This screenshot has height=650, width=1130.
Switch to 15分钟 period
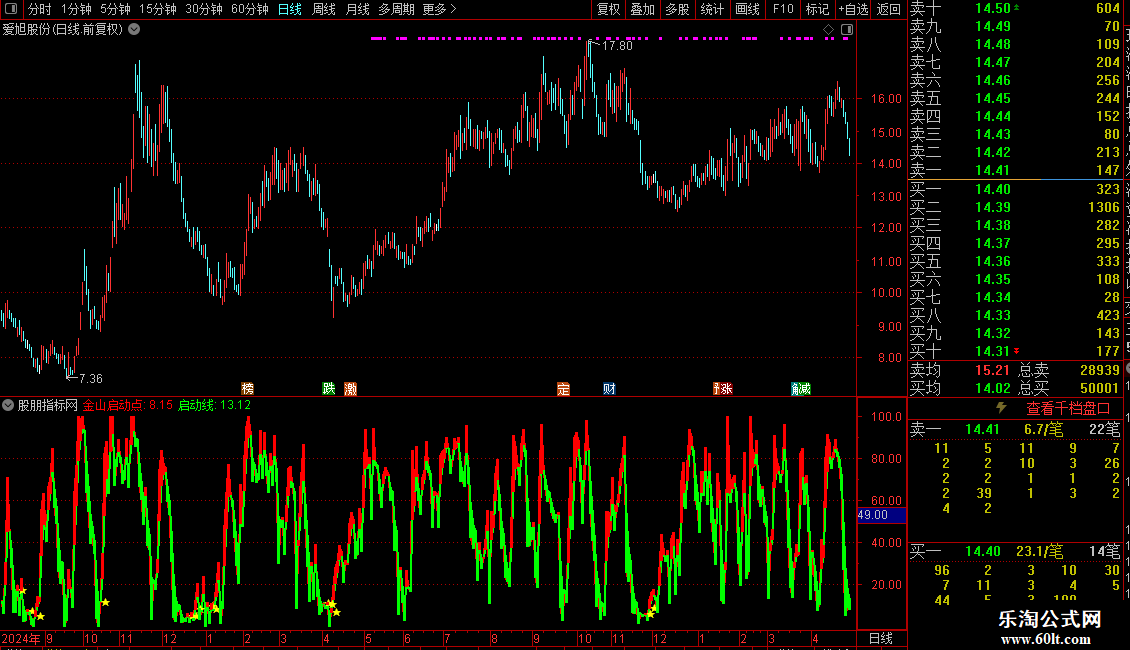click(157, 9)
